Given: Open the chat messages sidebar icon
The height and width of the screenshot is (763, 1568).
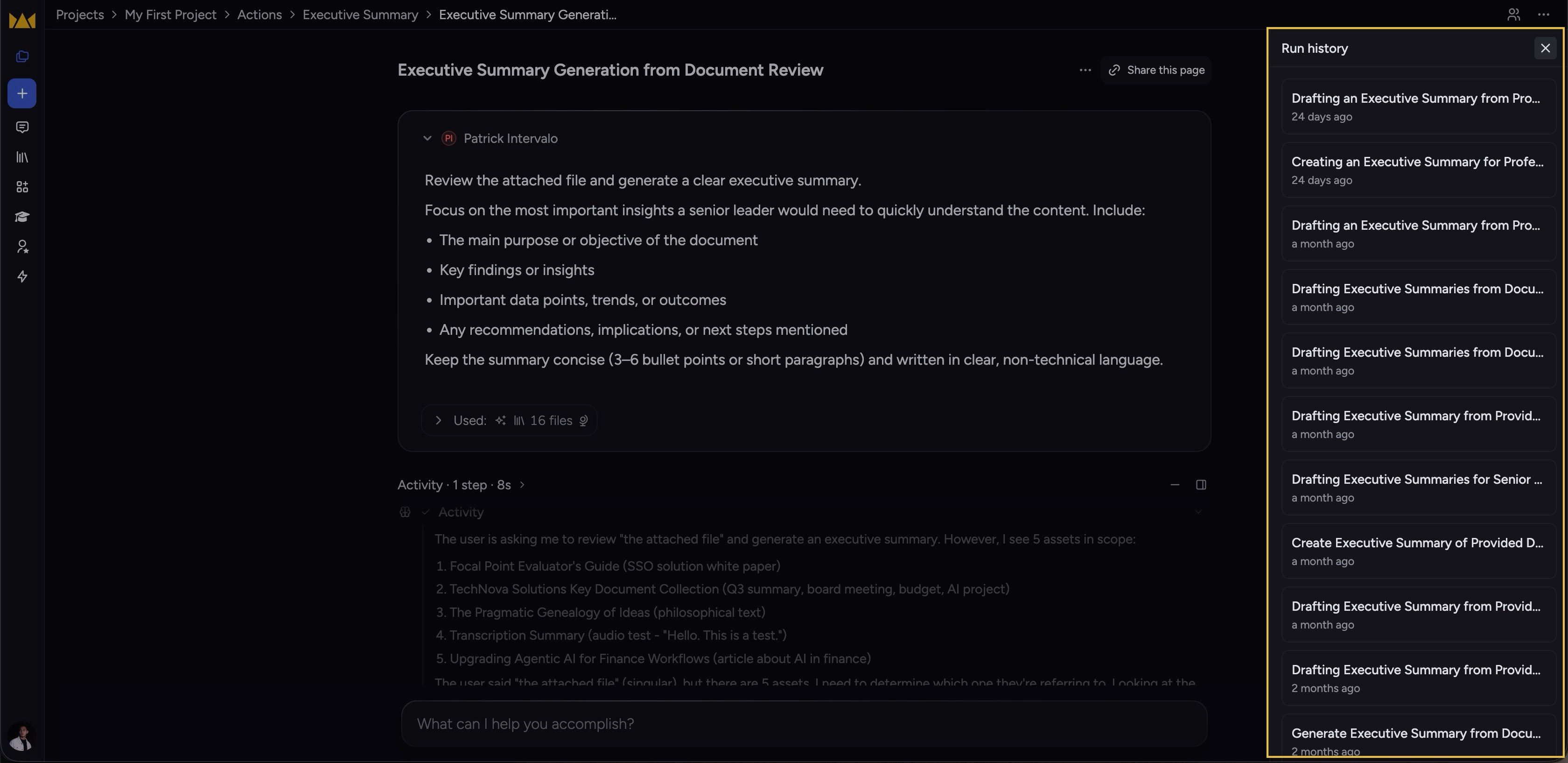Looking at the screenshot, I should tap(22, 127).
